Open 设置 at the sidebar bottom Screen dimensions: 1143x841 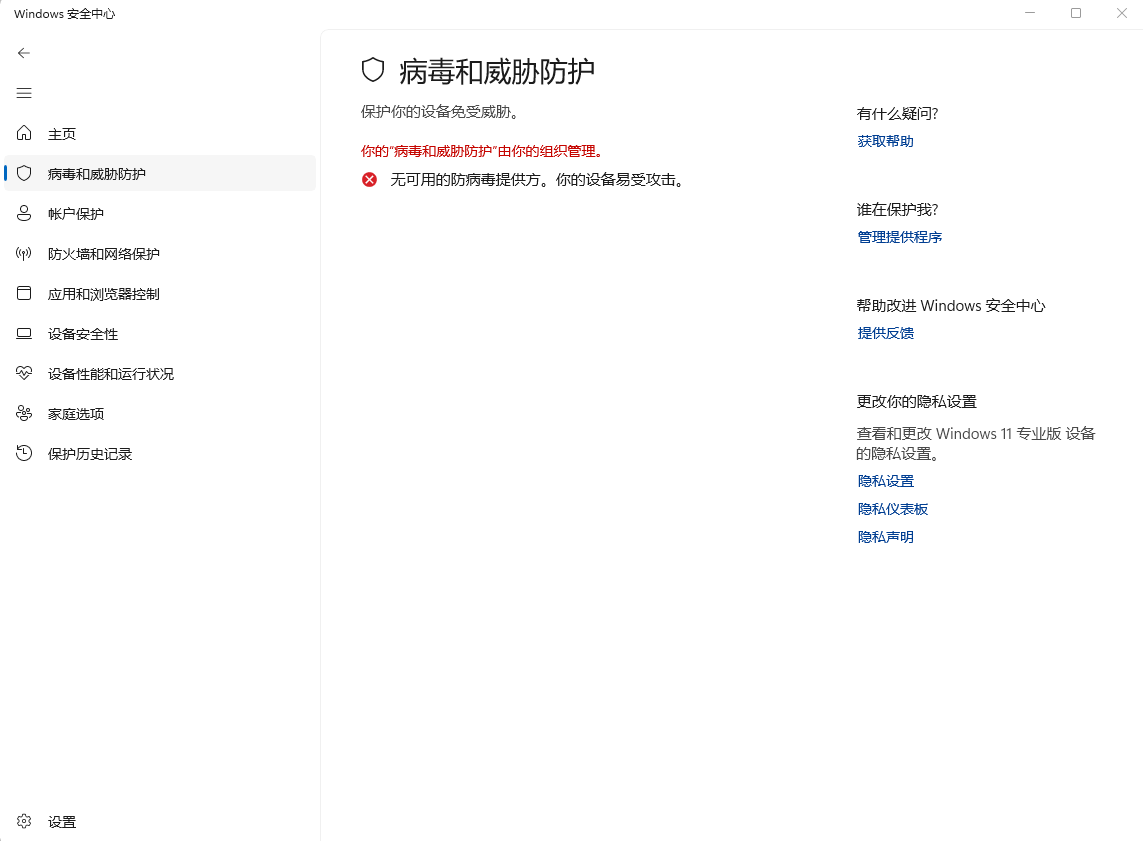(60, 821)
